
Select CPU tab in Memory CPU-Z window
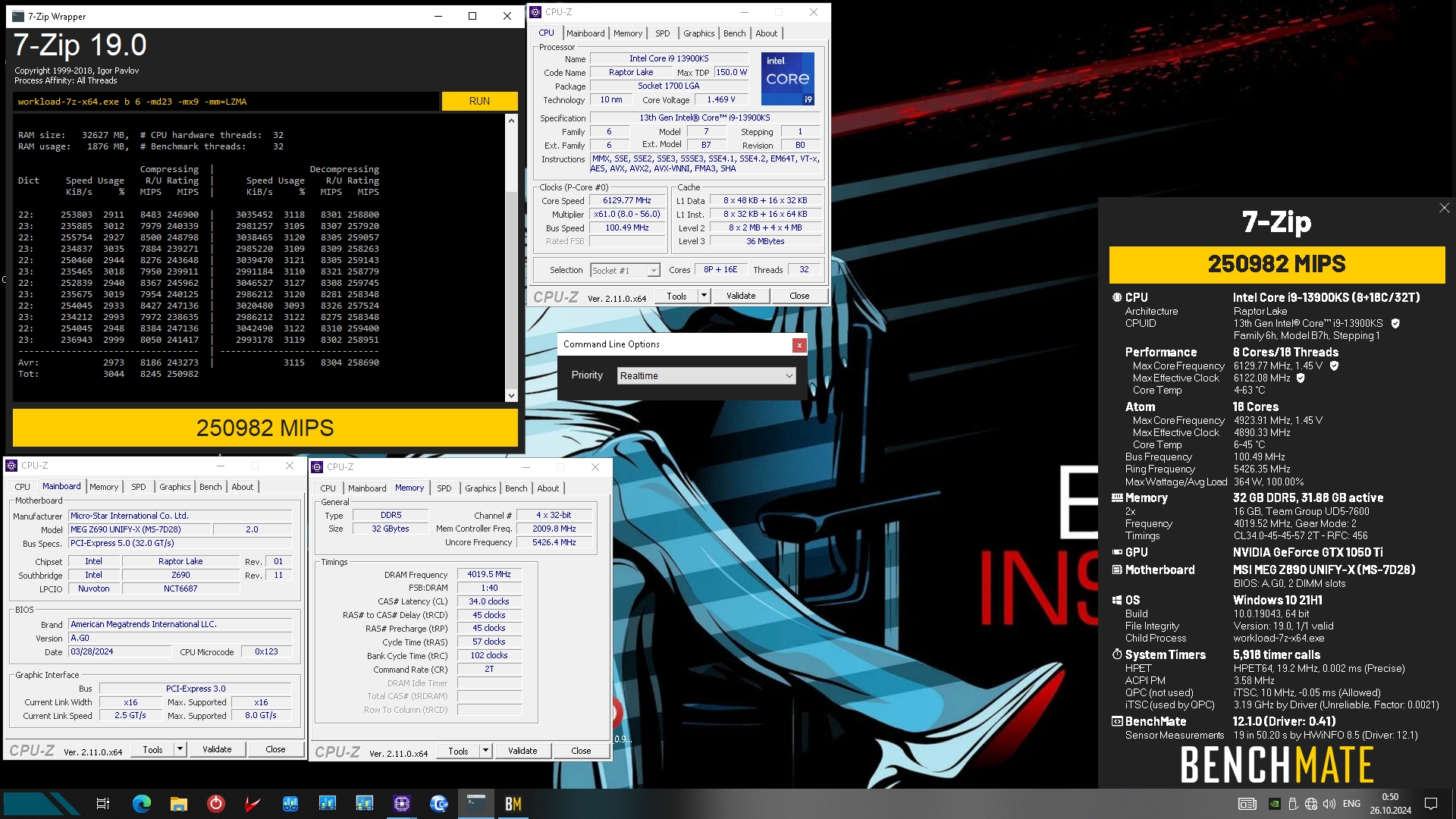click(328, 488)
